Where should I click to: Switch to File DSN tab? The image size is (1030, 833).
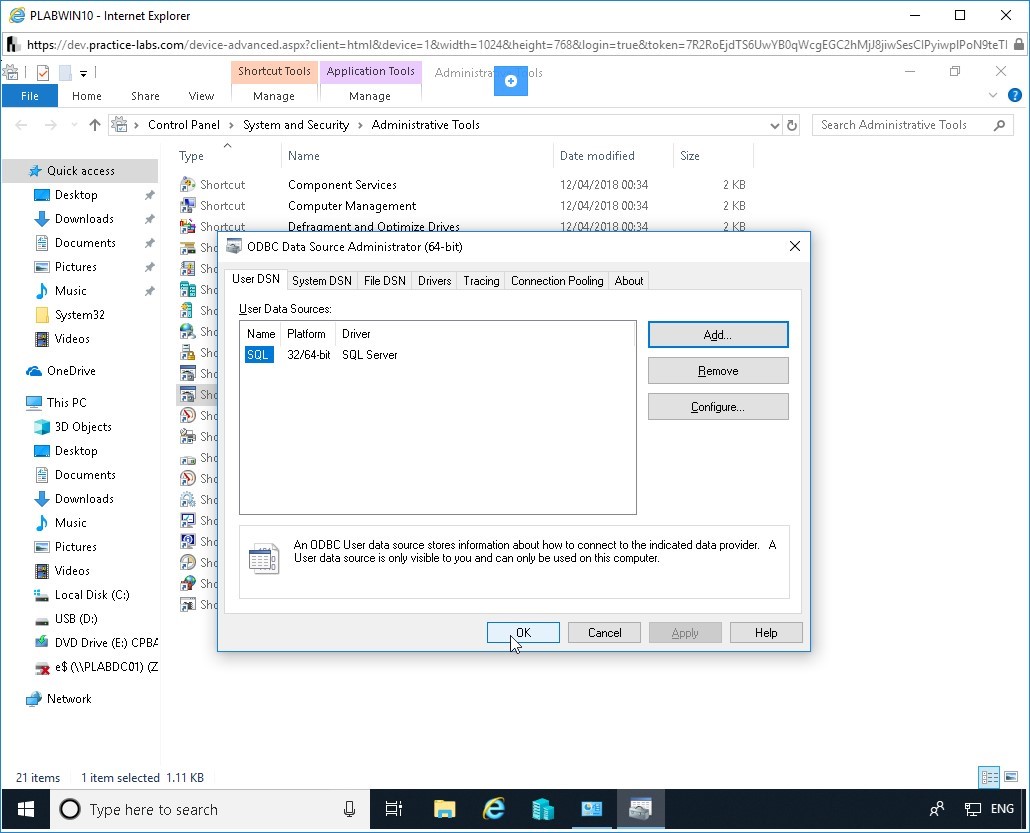click(x=385, y=281)
